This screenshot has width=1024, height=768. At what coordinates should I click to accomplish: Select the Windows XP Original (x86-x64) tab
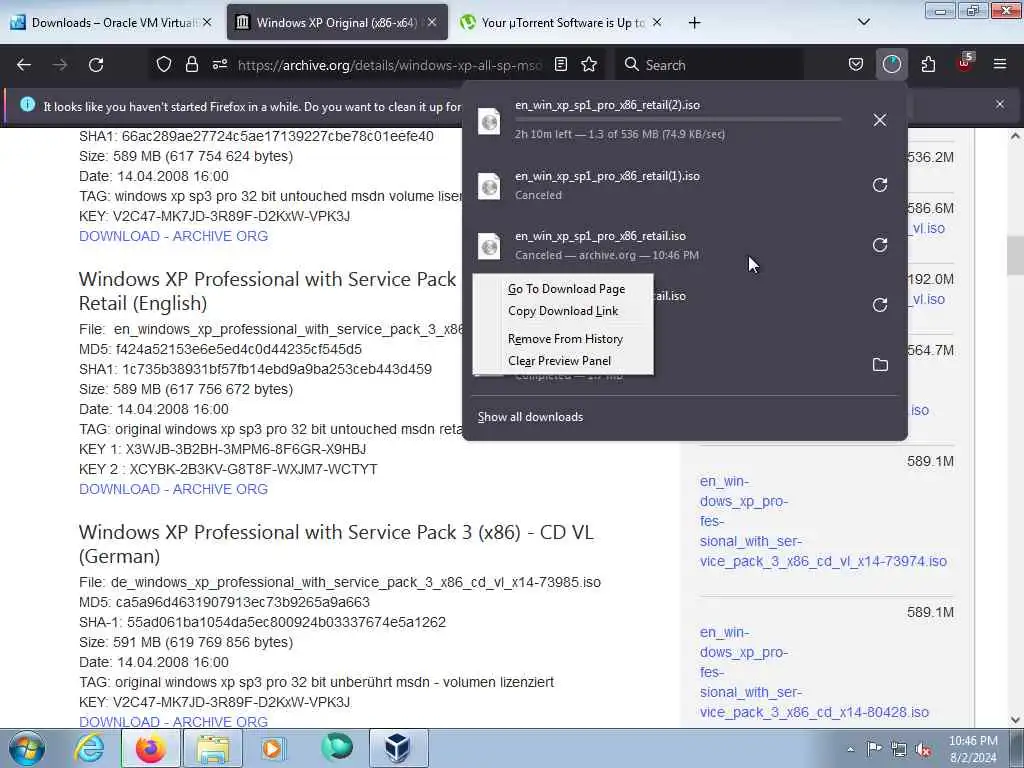(x=337, y=23)
